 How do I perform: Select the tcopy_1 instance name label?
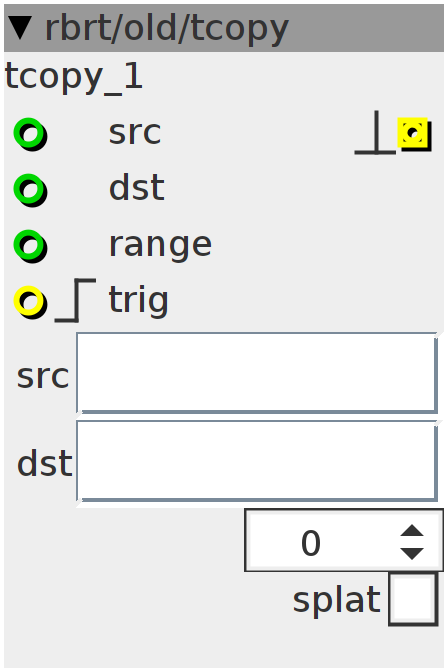click(x=73, y=77)
